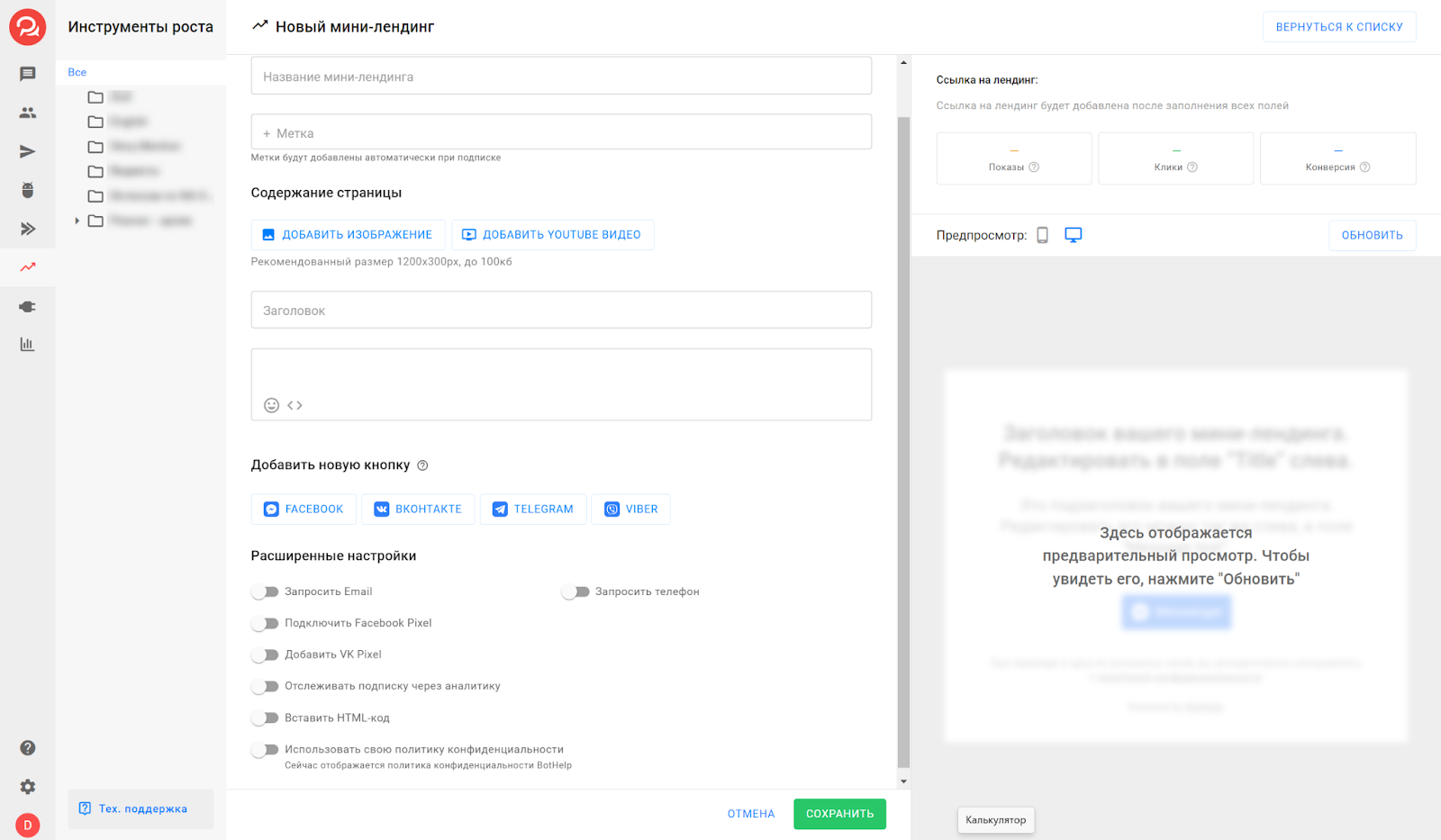Viewport: 1441px width, 840px height.
Task: Enable the Запросить Email toggle
Action: click(x=265, y=592)
